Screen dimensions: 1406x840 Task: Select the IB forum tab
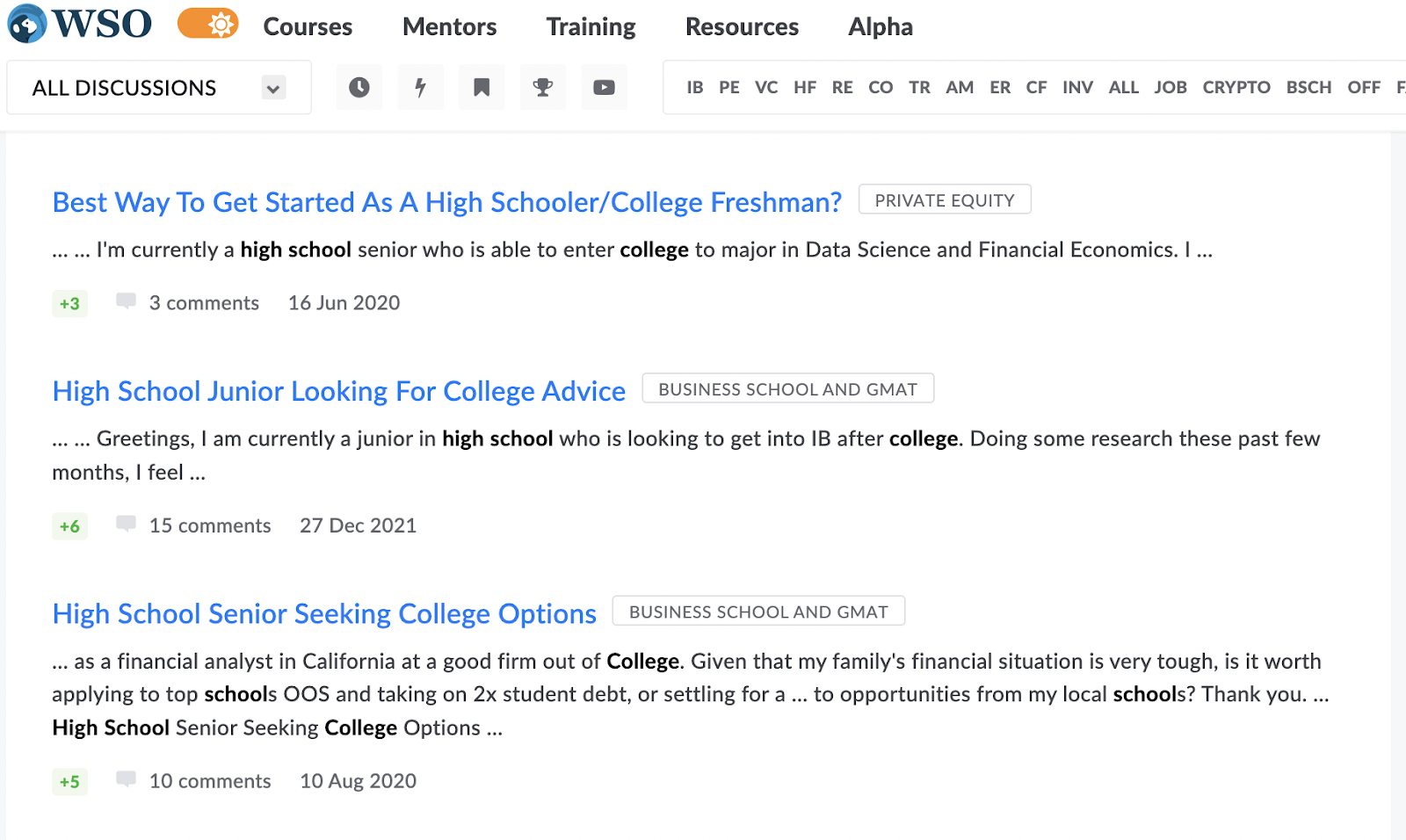tap(695, 87)
